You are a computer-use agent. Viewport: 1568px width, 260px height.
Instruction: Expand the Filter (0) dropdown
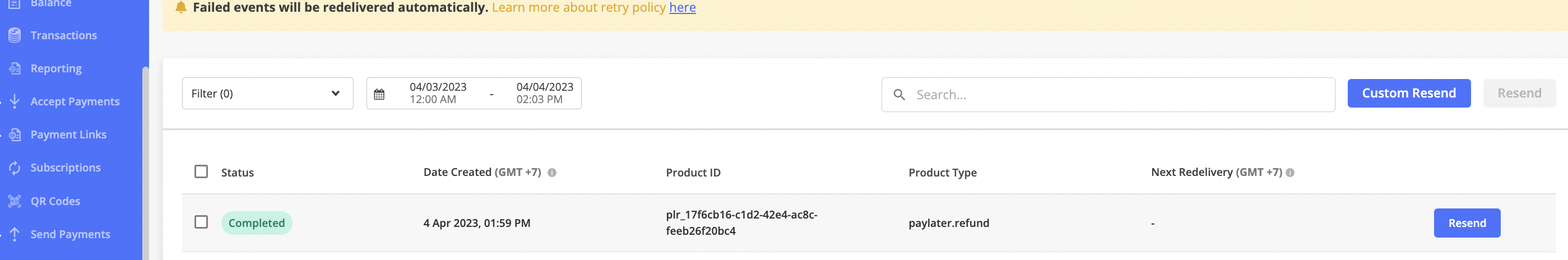[268, 93]
